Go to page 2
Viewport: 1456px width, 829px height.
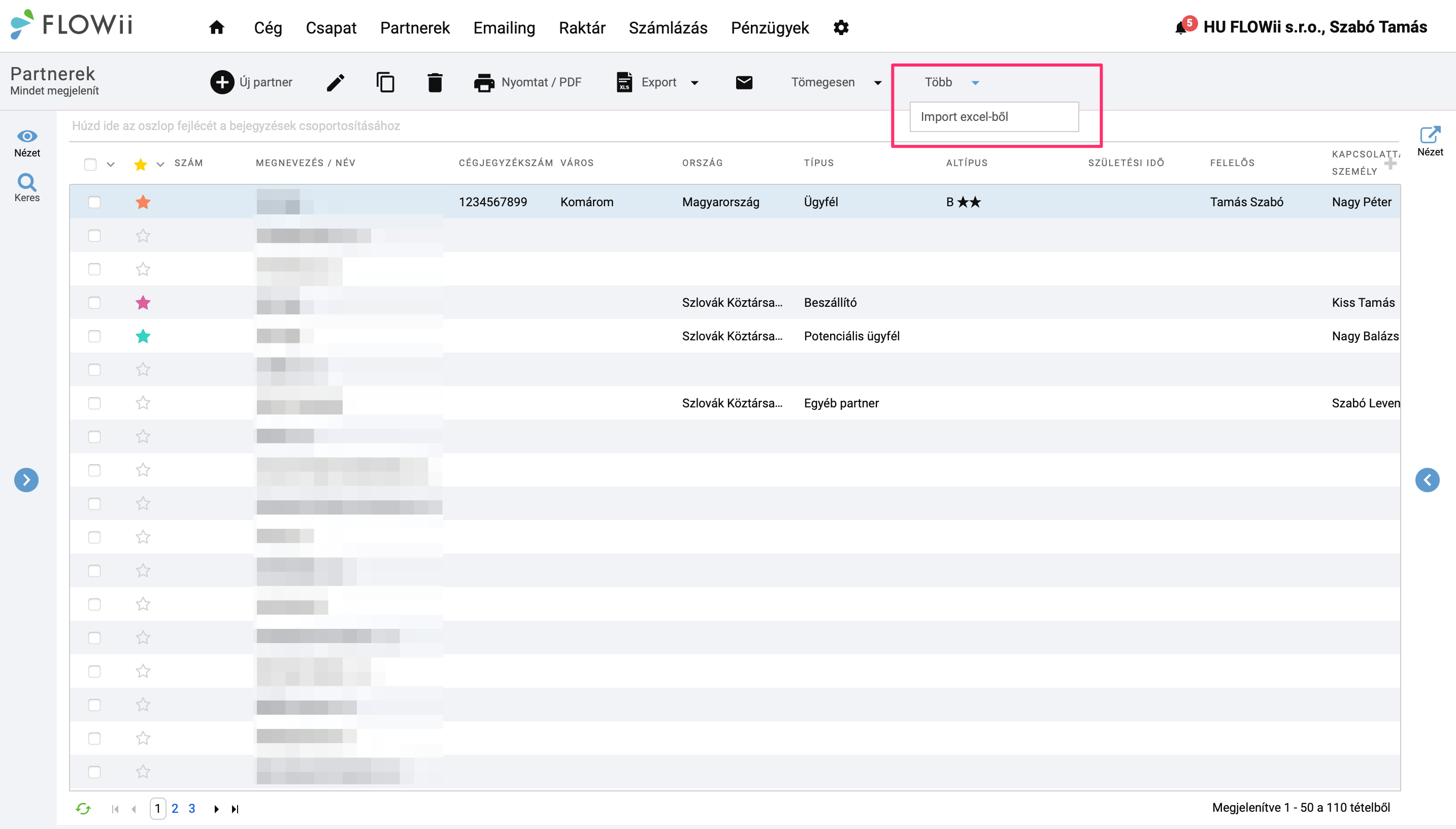pyautogui.click(x=175, y=809)
